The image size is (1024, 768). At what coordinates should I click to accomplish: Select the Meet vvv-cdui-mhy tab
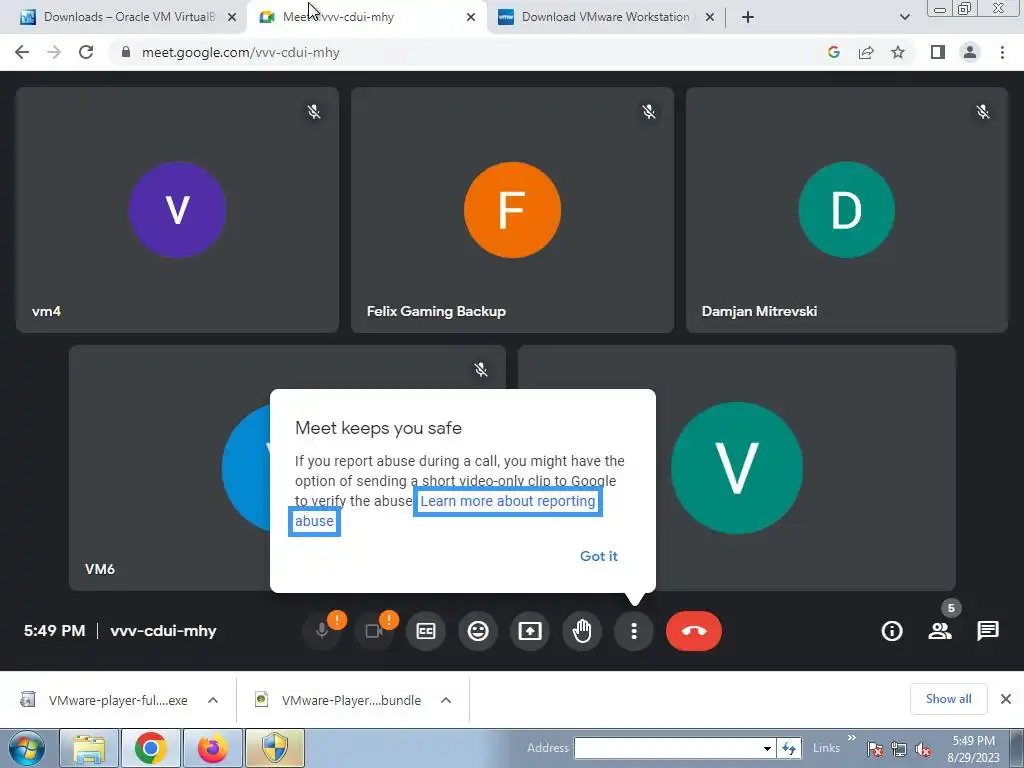pos(366,17)
